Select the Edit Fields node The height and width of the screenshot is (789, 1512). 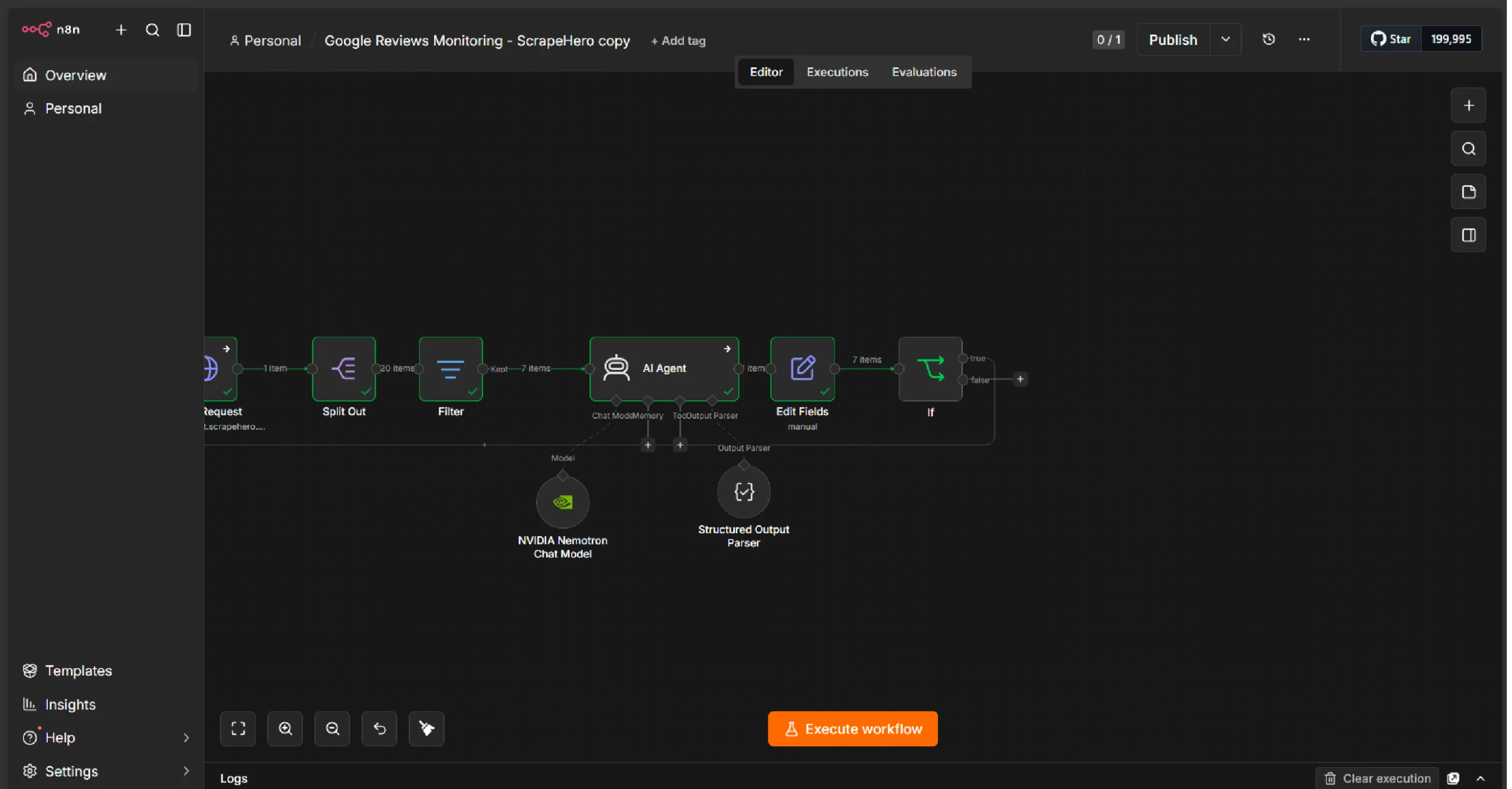[x=802, y=369]
